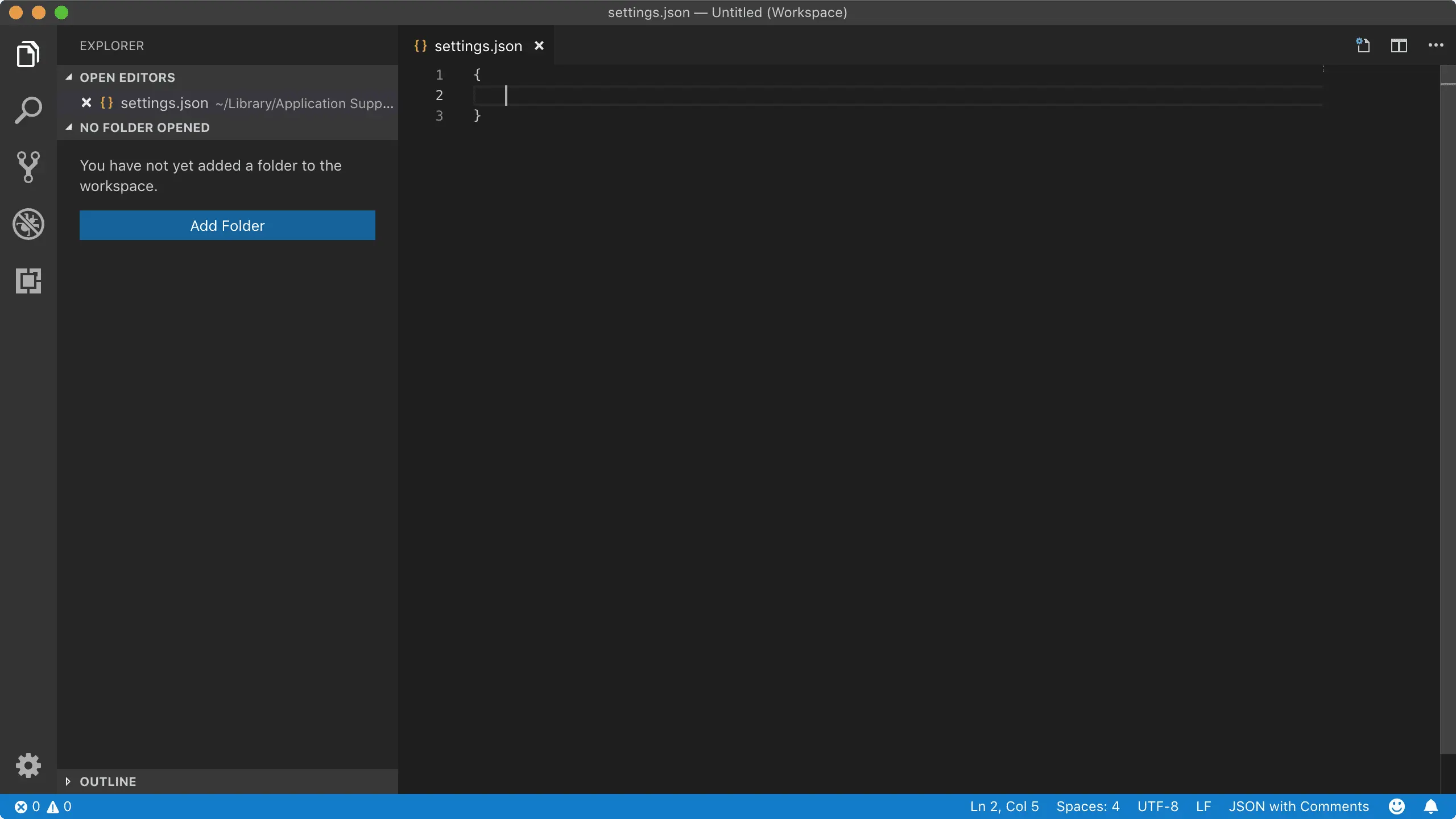Close the settings.json tab

(539, 45)
